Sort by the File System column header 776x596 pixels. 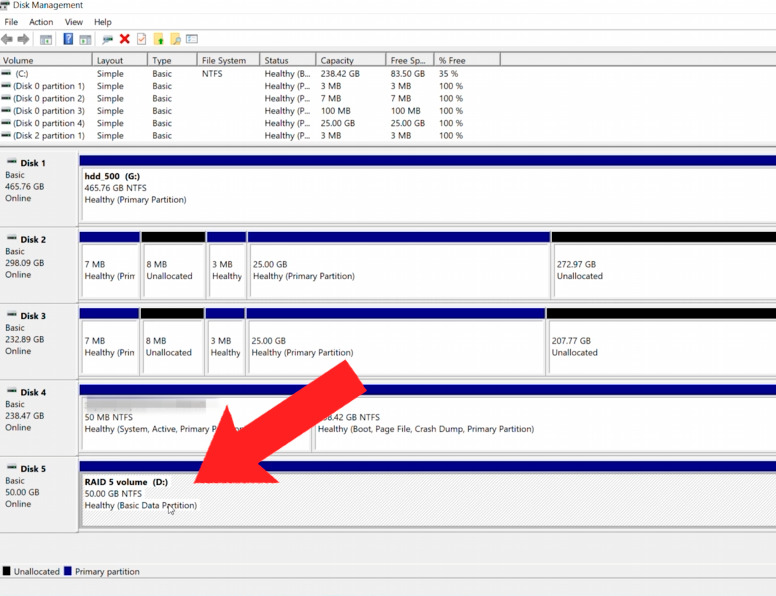click(x=228, y=60)
